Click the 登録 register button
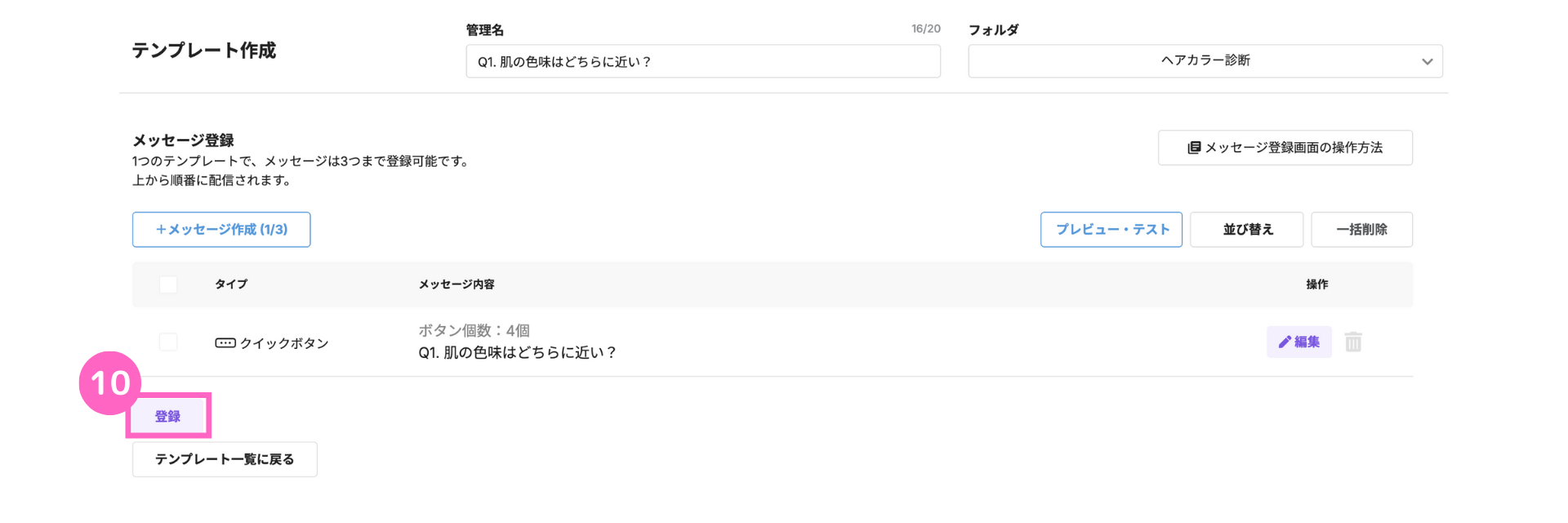Screen dimensions: 1568x523 168,416
